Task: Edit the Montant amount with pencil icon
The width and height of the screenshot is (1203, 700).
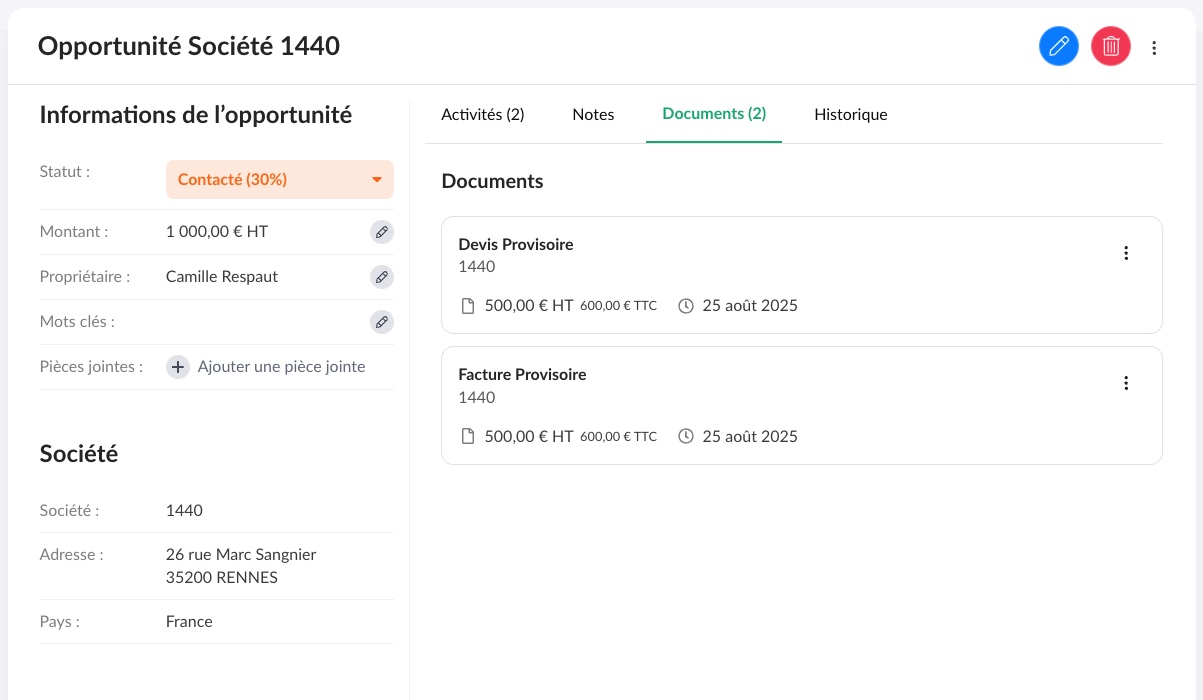Action: click(x=381, y=232)
